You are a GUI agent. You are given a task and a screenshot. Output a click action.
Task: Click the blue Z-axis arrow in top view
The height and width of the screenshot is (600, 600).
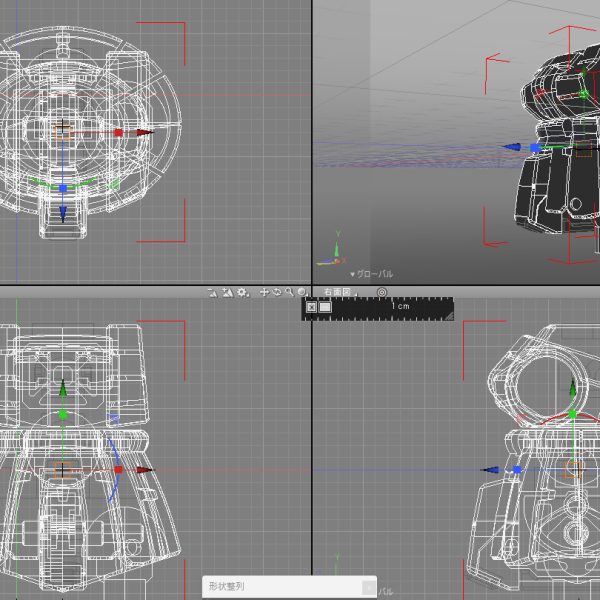63,214
